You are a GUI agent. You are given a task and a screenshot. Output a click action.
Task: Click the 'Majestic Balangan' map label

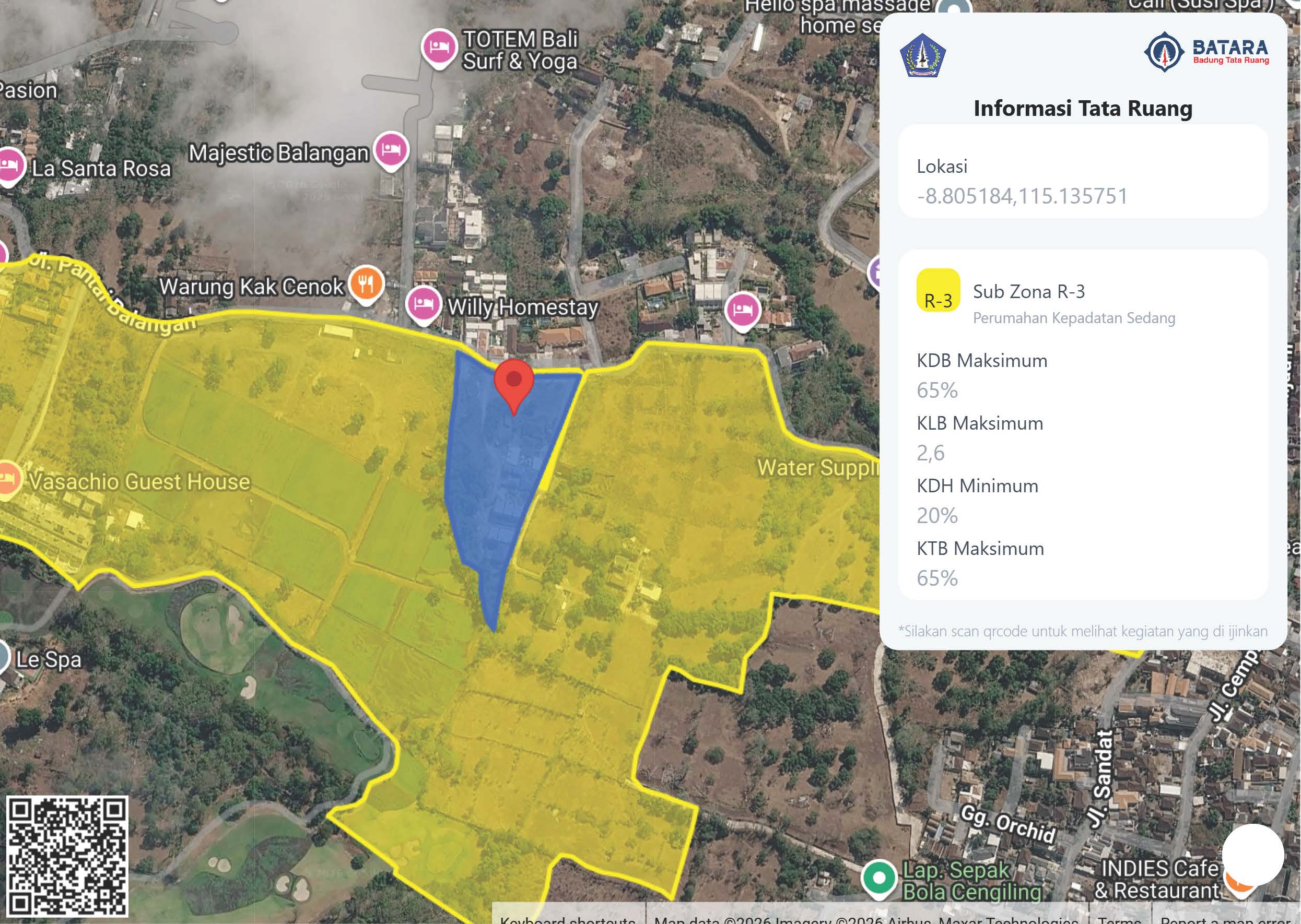click(x=279, y=152)
